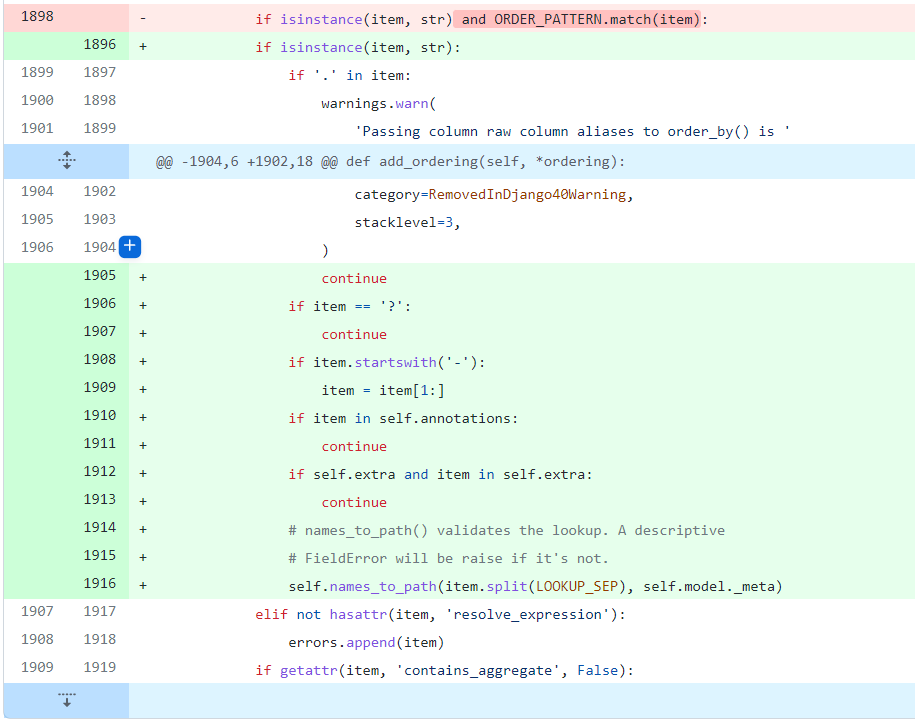This screenshot has height=723, width=915.
Task: Click 'warnings.warn(' code line
Action: tap(378, 103)
